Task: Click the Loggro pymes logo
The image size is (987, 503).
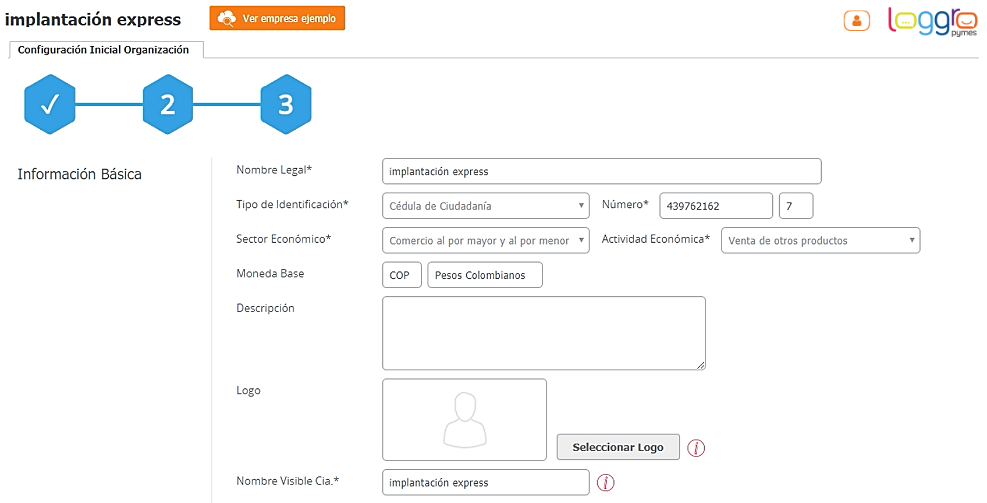Action: point(932,21)
